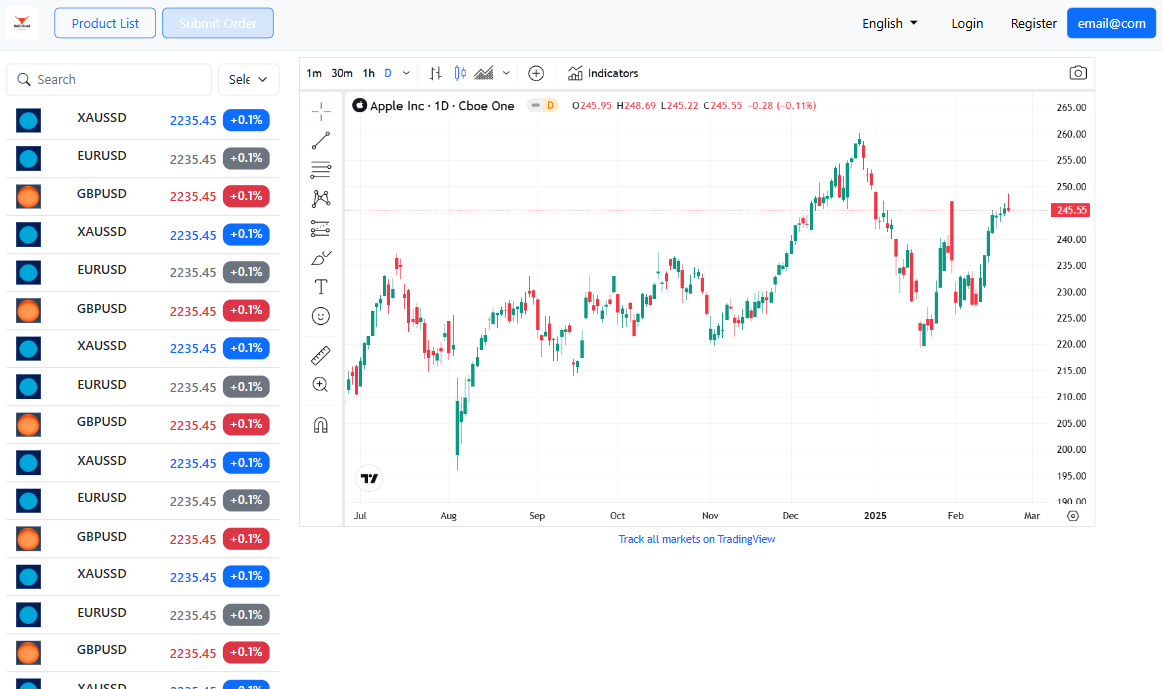Switch to bars chart style
This screenshot has width=1163, height=689.
(x=435, y=73)
